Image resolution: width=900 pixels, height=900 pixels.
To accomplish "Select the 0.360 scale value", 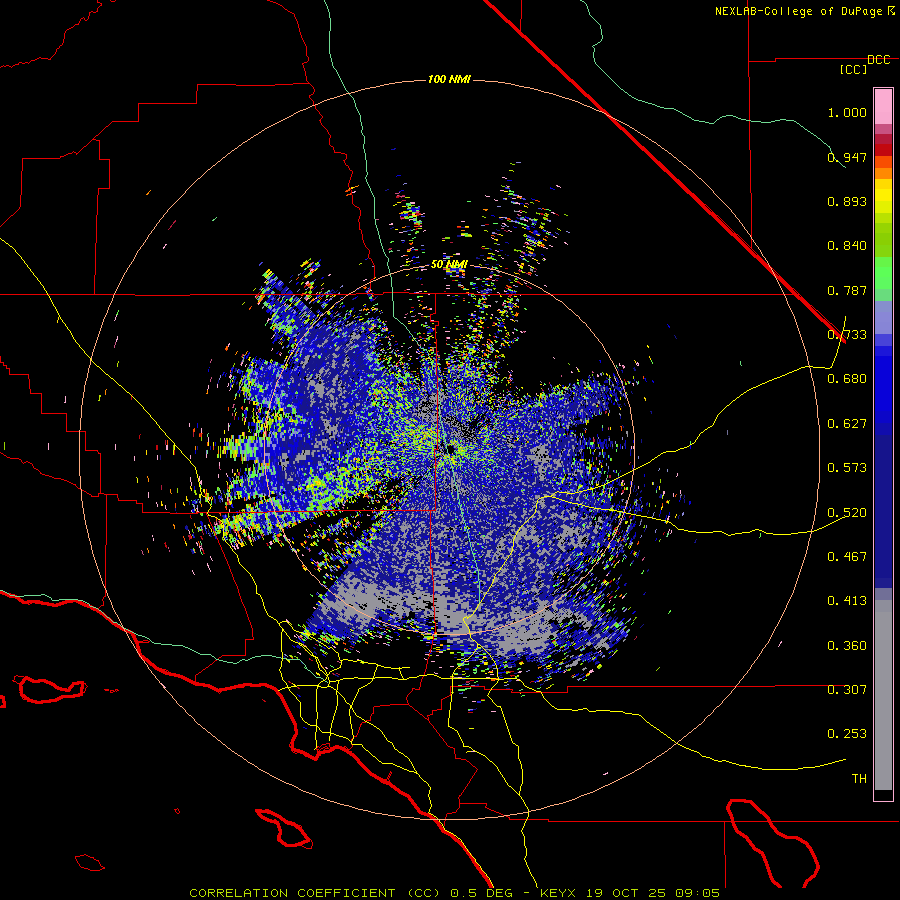I will 847,646.
